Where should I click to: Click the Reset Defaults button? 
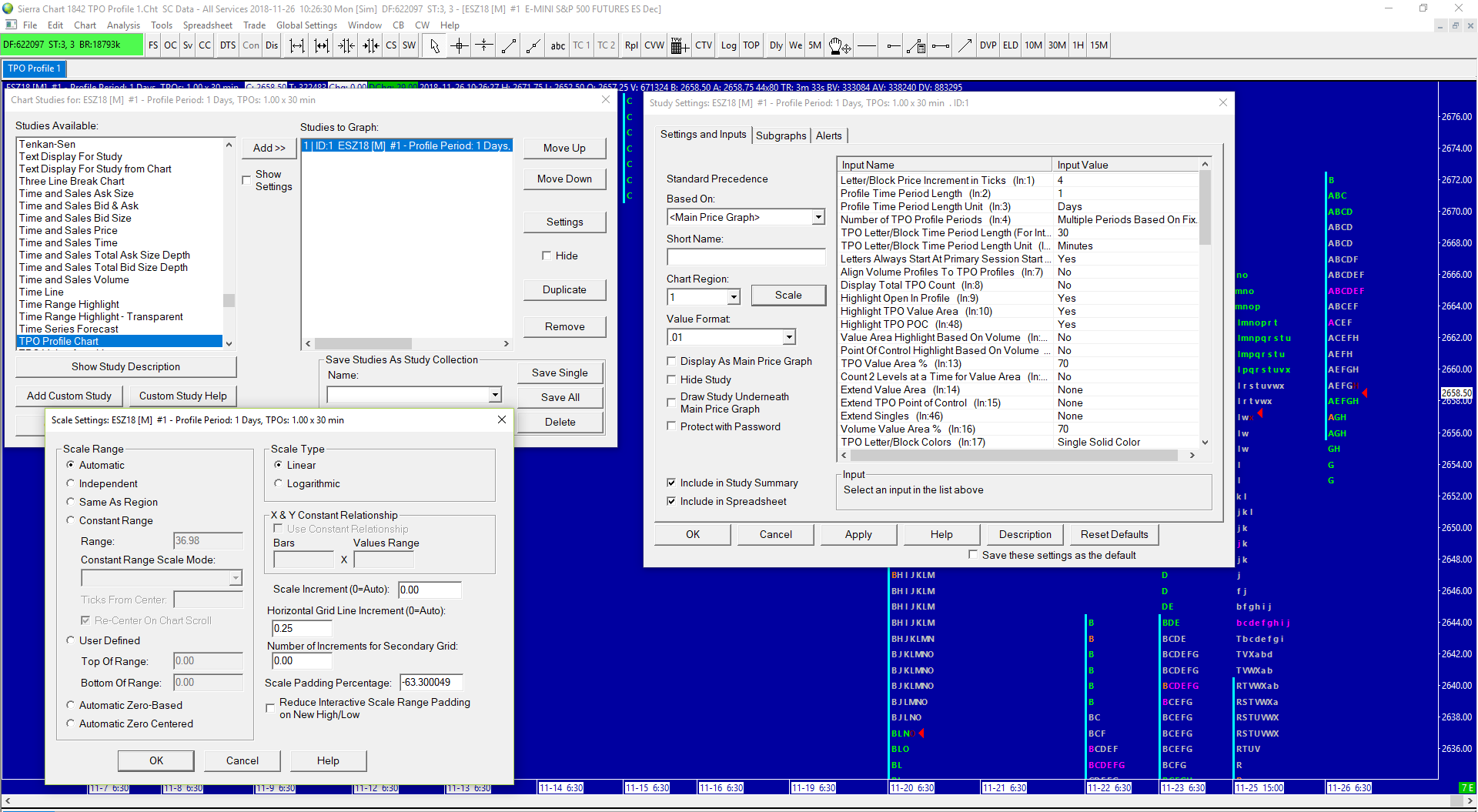[x=1113, y=534]
